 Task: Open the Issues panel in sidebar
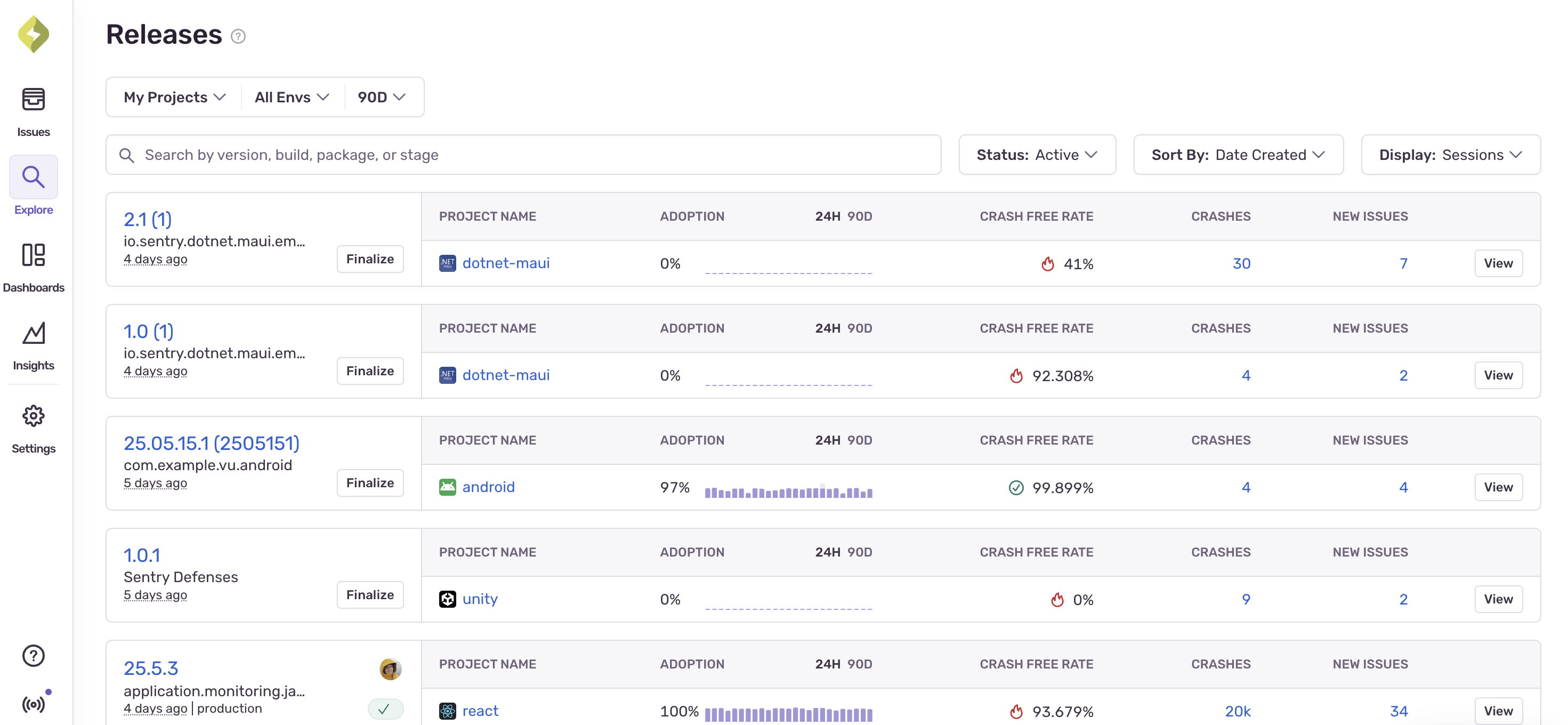[x=33, y=110]
